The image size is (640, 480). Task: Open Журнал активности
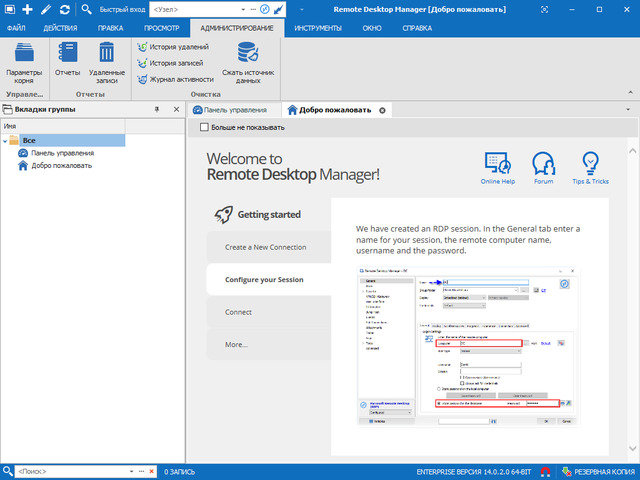pos(176,79)
